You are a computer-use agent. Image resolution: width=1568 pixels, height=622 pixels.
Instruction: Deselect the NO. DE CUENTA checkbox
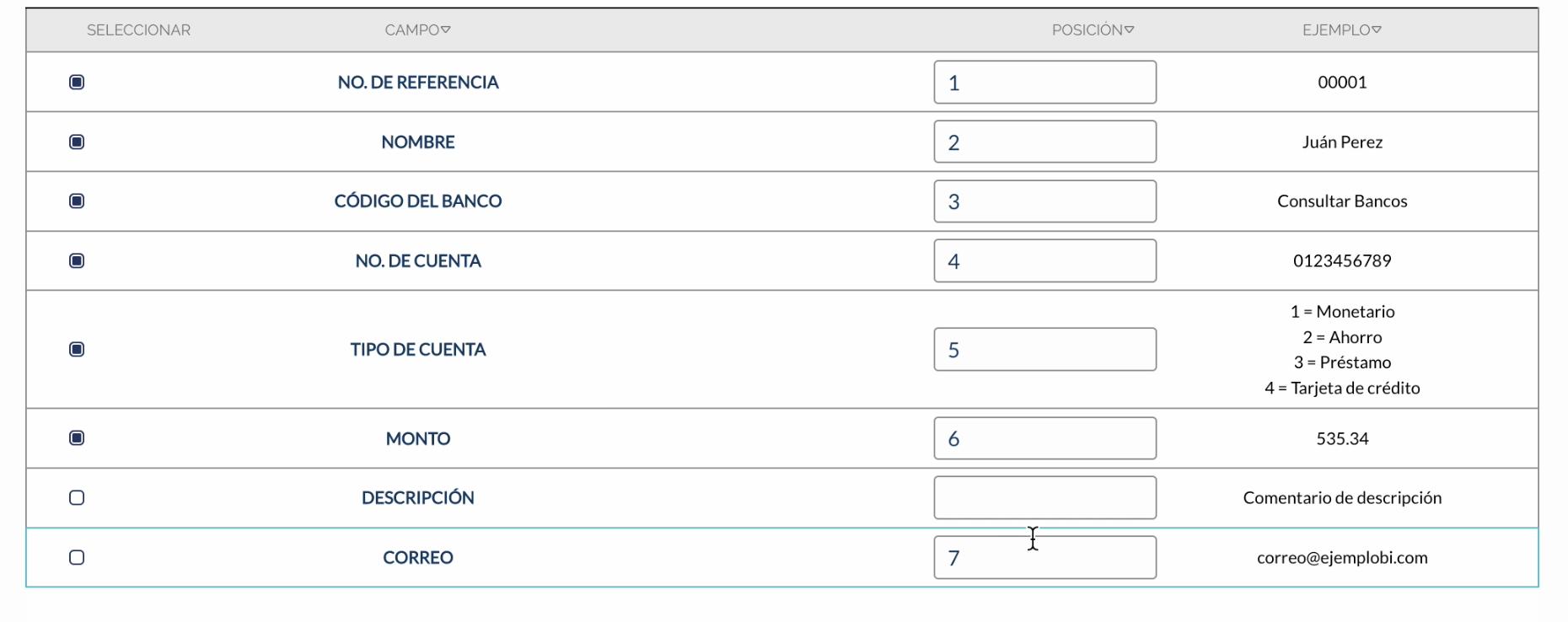(x=77, y=261)
